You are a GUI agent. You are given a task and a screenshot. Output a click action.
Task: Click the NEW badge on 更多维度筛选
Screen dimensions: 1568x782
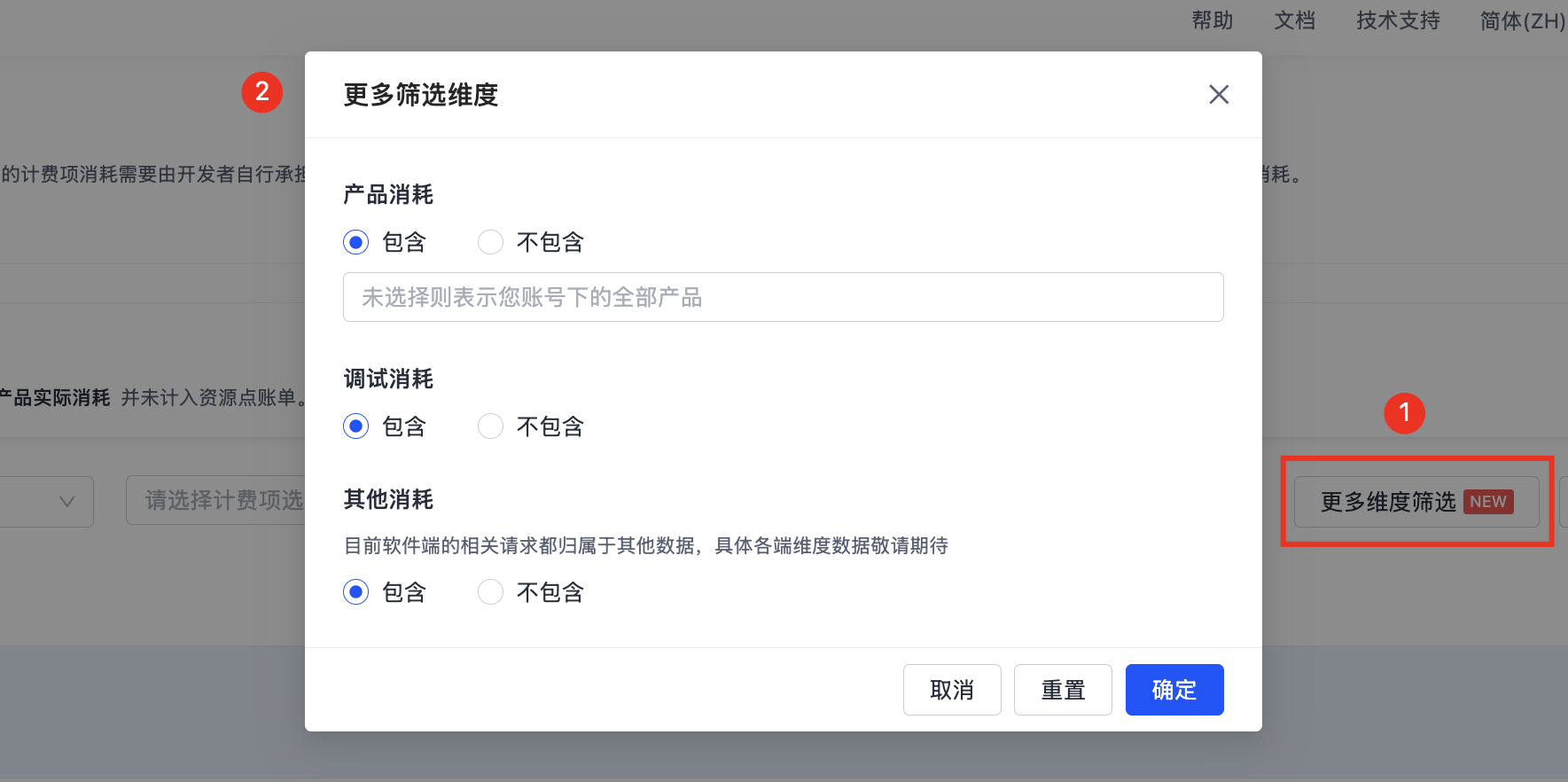tap(1488, 502)
